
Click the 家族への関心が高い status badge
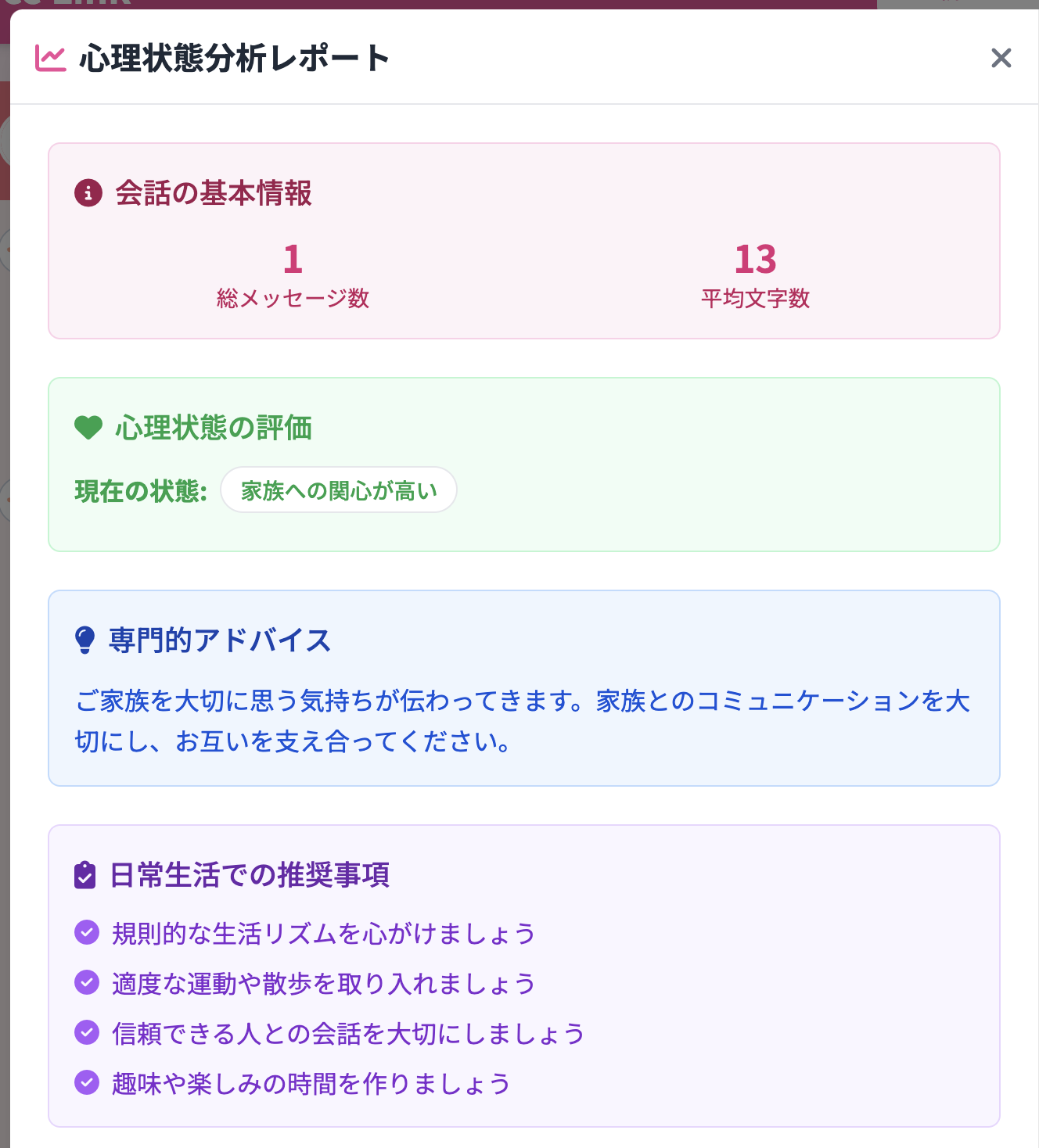pyautogui.click(x=338, y=490)
